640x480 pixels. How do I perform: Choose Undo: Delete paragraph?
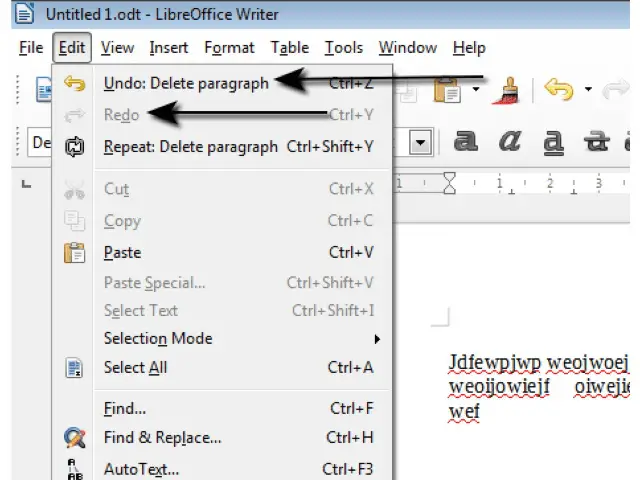pos(222,83)
